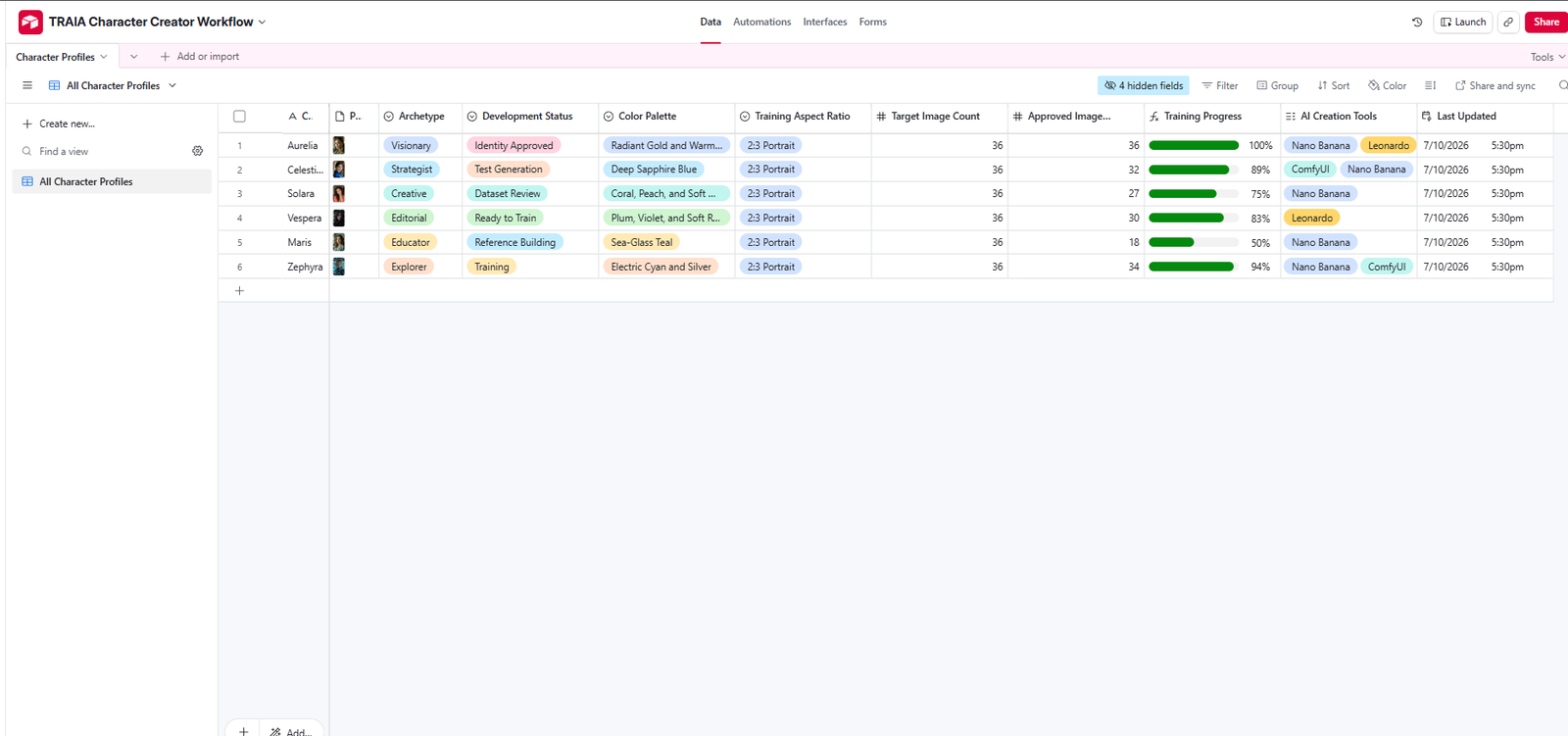1568x736 pixels.
Task: Click Create new... in sidebar
Action: coord(59,123)
